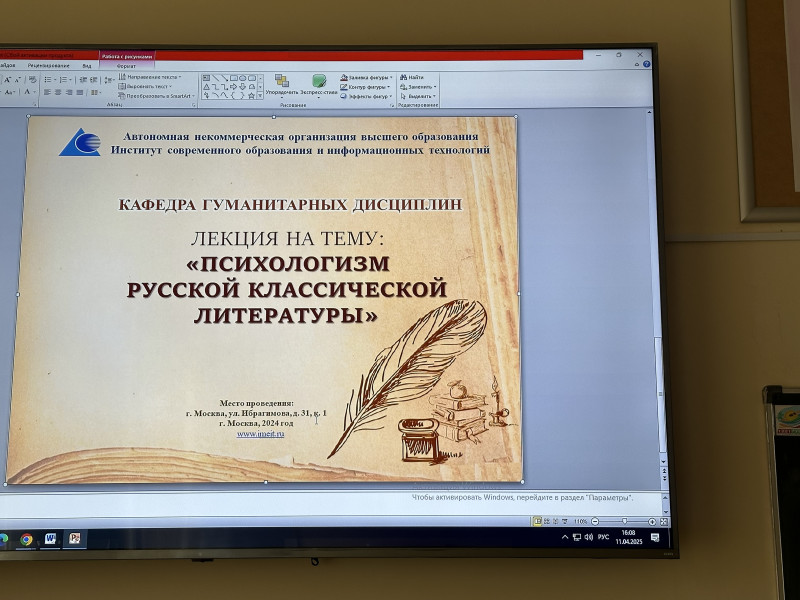The height and width of the screenshot is (600, 800).
Task: Minimize the ribbon with the caret icon
Action: pyautogui.click(x=637, y=65)
